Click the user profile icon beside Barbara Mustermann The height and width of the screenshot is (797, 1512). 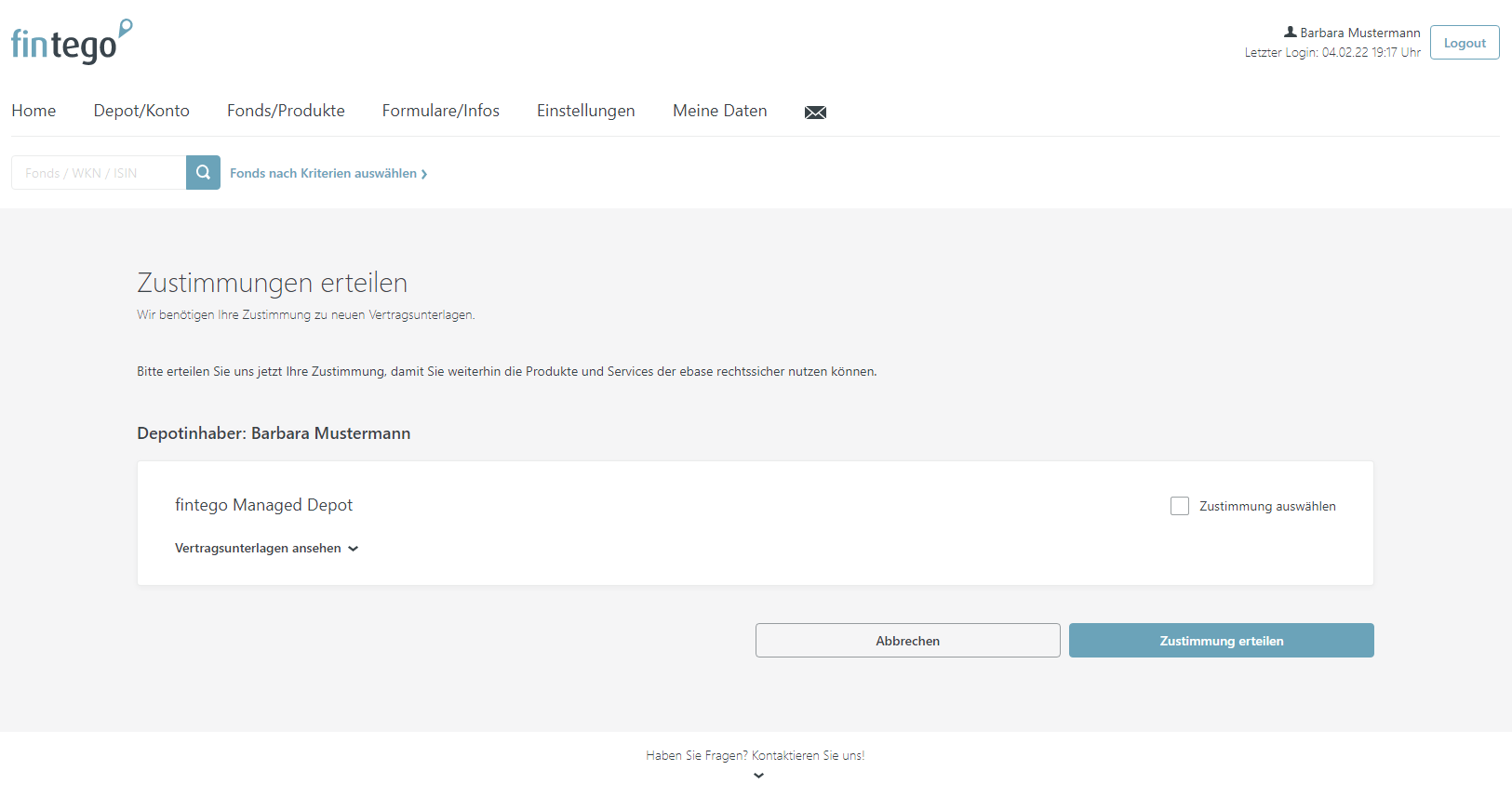[x=1290, y=32]
